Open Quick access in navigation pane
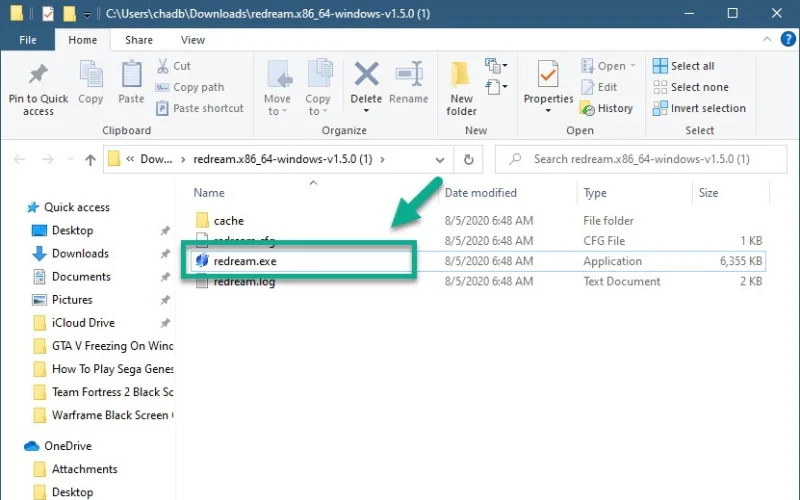Image resolution: width=800 pixels, height=500 pixels. coord(77,207)
